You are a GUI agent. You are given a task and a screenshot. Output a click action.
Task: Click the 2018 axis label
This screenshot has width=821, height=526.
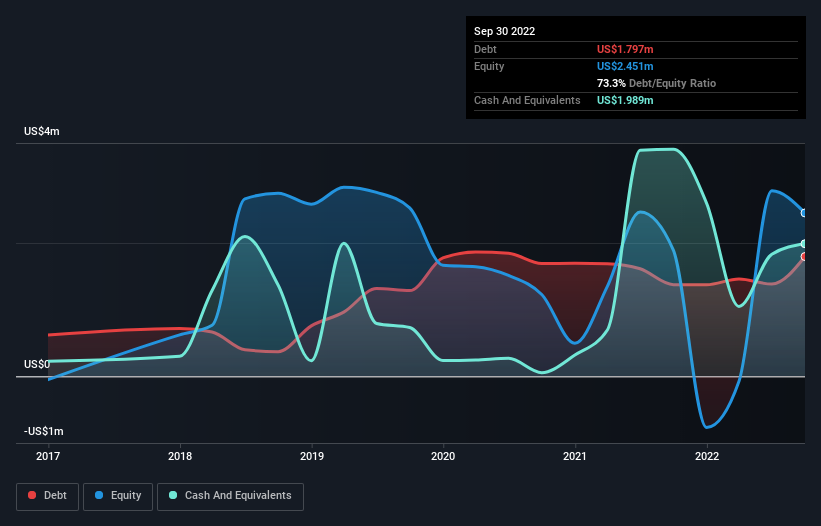(x=180, y=456)
